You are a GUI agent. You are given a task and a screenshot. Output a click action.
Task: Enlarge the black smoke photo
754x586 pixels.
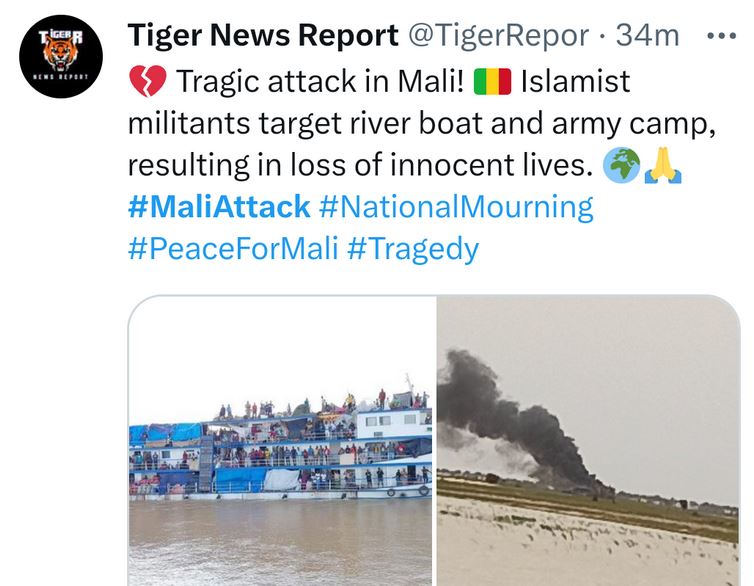click(589, 440)
